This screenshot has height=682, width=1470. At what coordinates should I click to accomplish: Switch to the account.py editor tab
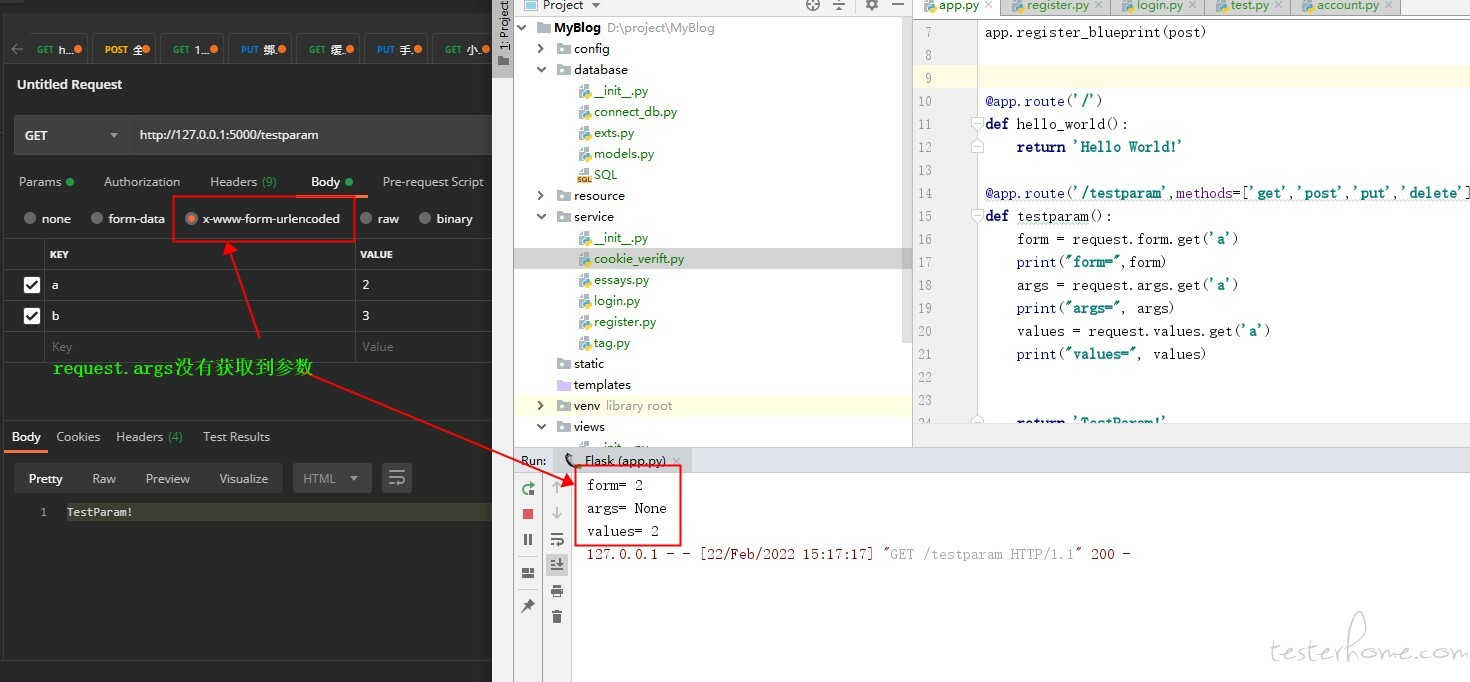click(x=1346, y=6)
